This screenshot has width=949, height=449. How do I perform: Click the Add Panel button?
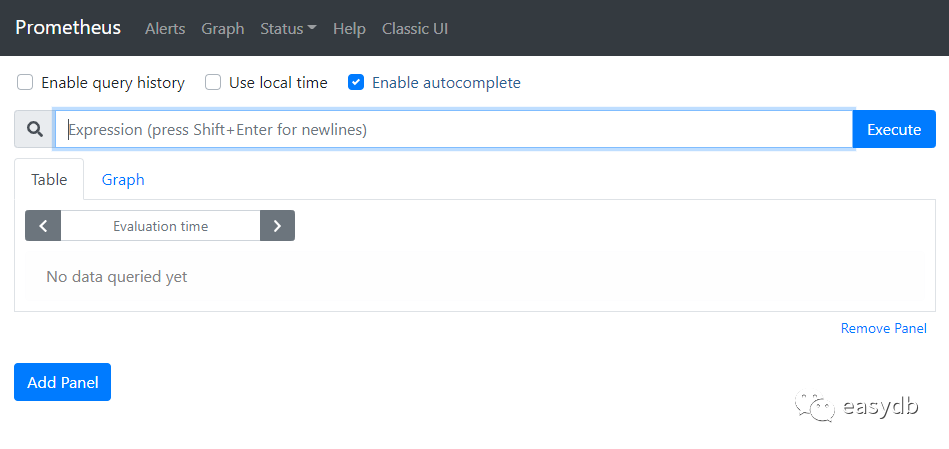(62, 382)
